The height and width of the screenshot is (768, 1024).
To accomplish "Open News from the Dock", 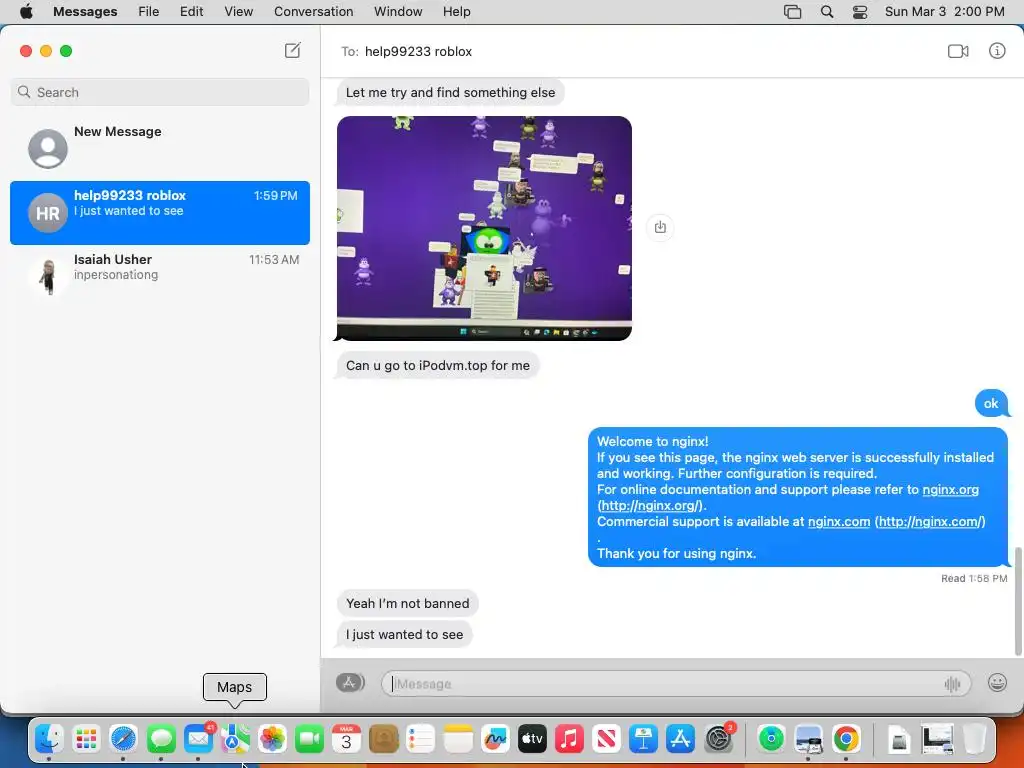I will tap(606, 739).
